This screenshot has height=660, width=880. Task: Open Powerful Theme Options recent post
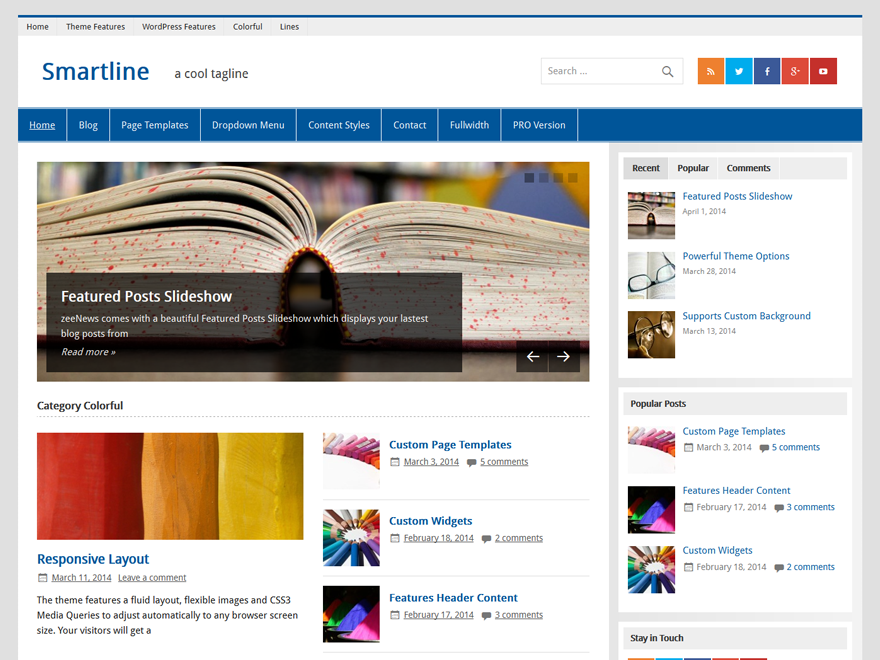coord(736,256)
